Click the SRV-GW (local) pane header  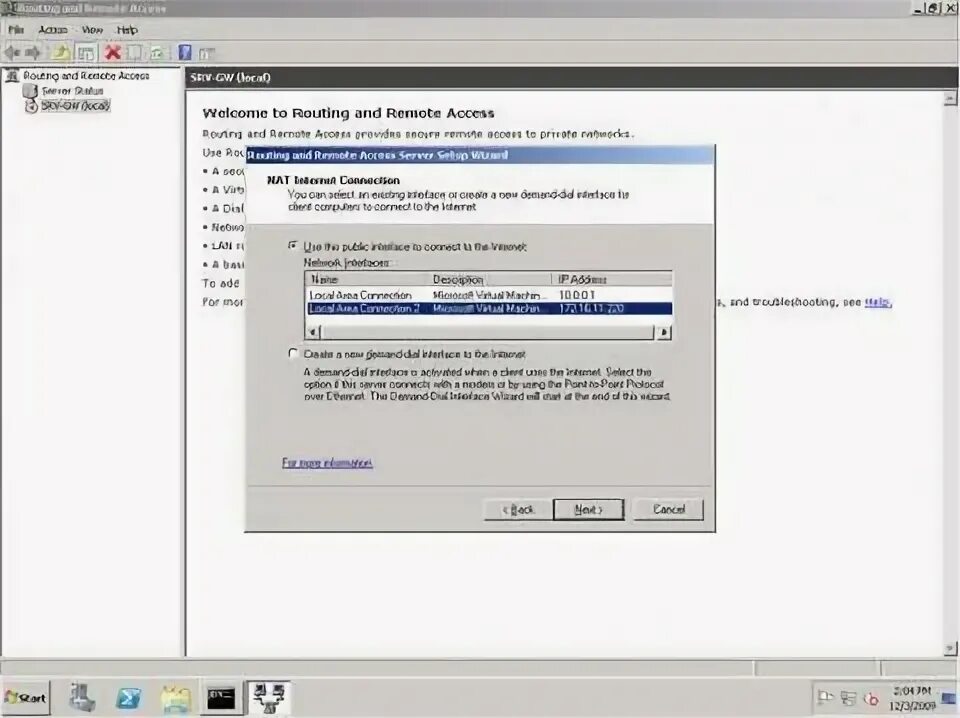[x=571, y=77]
